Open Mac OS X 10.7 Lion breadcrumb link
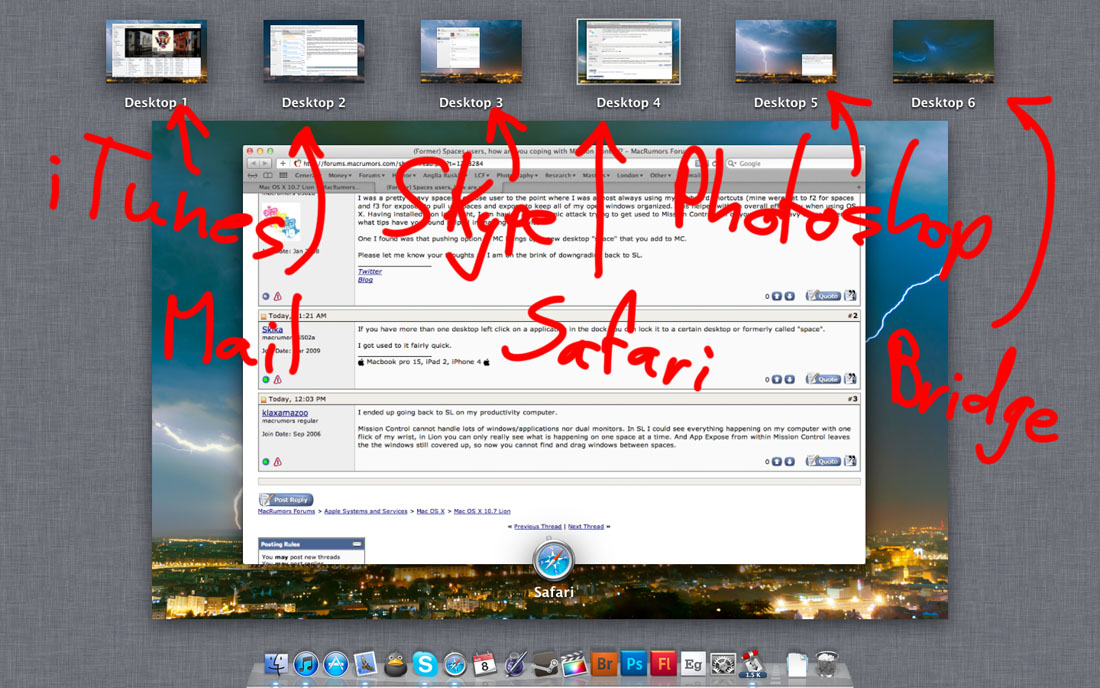The width and height of the screenshot is (1100, 688). 482,511
